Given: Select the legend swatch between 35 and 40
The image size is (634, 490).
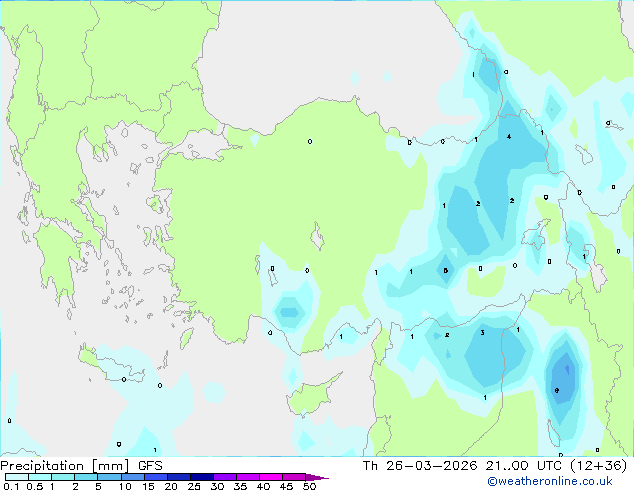Looking at the screenshot, I should coord(248,477).
